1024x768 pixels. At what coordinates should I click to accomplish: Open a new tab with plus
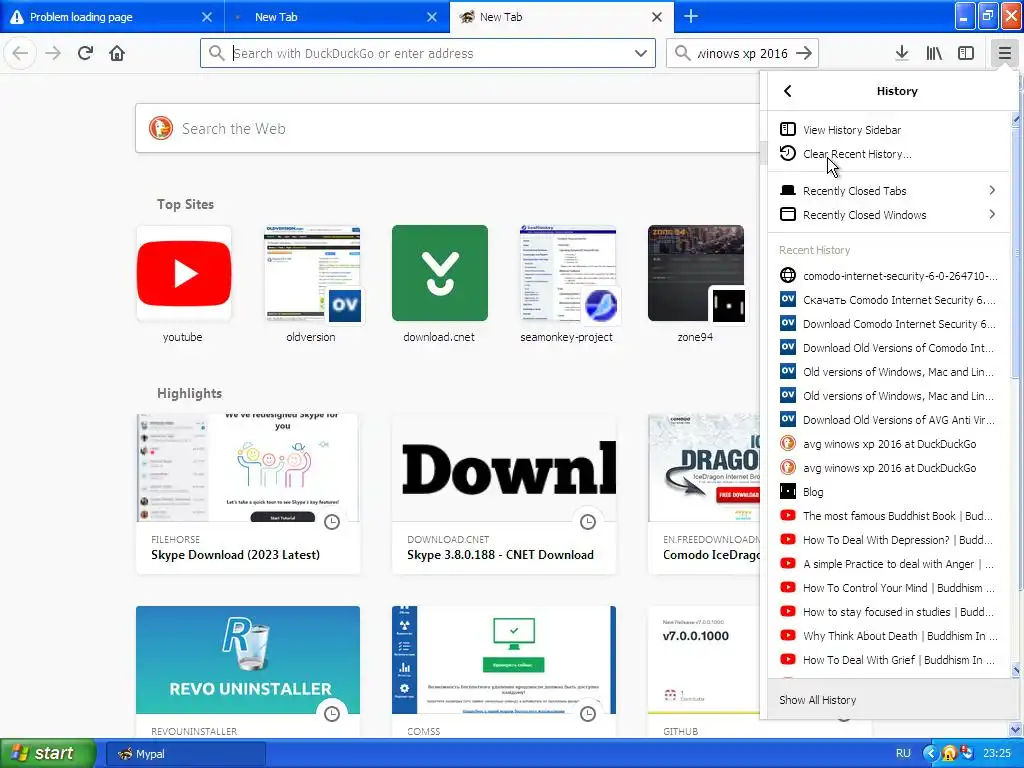click(691, 16)
